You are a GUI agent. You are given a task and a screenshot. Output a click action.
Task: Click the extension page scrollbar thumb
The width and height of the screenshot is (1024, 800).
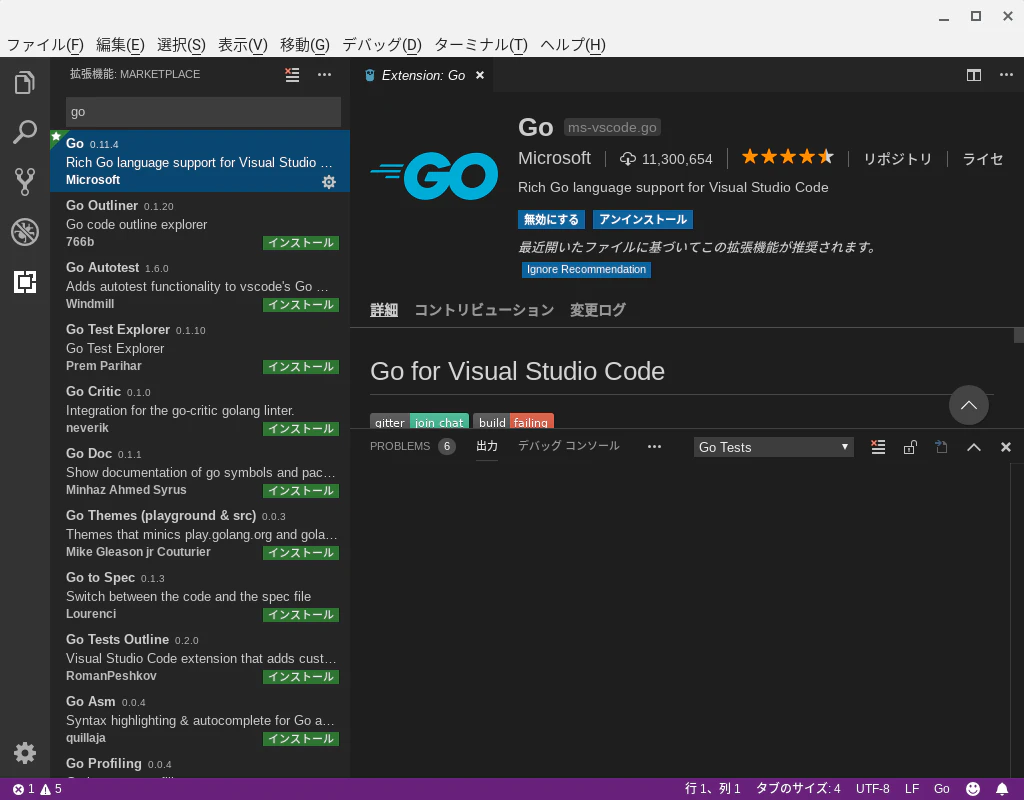click(x=1018, y=336)
